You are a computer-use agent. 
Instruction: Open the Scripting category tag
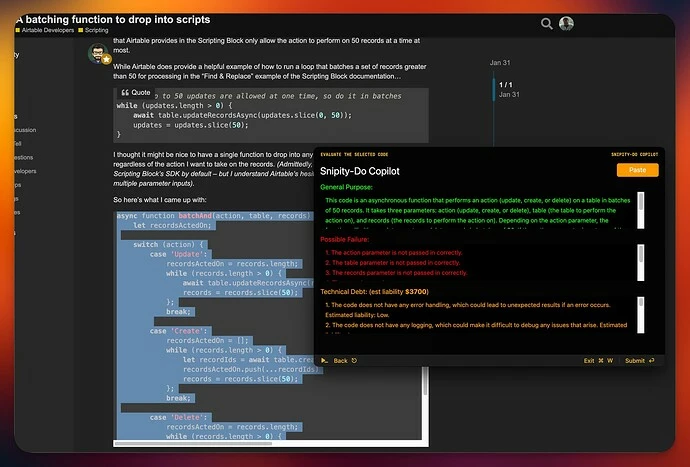click(x=93, y=30)
